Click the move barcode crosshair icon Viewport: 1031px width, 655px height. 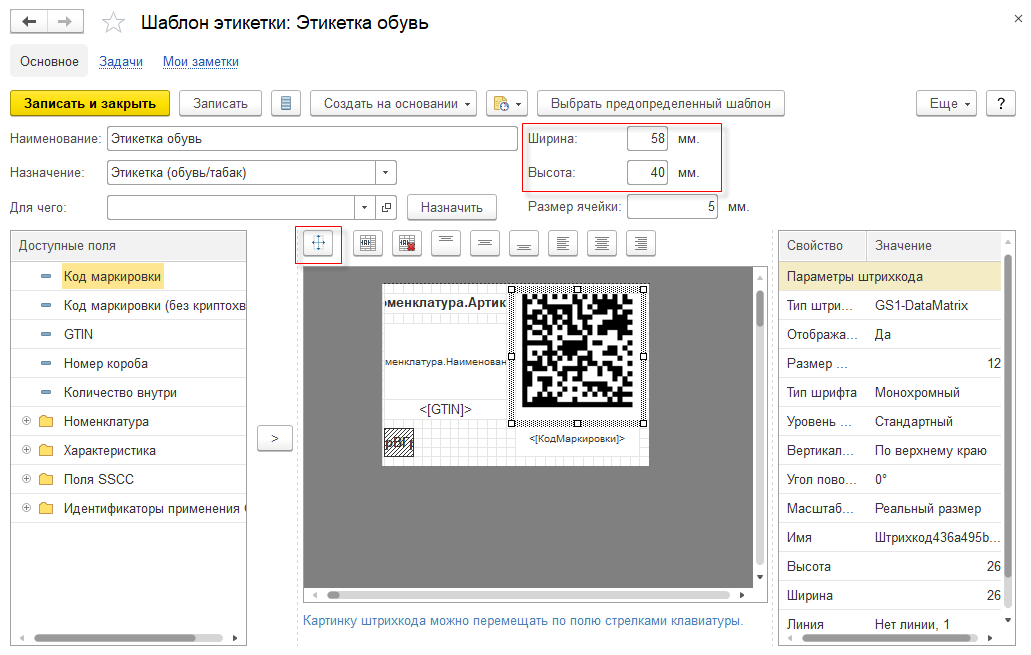click(318, 243)
